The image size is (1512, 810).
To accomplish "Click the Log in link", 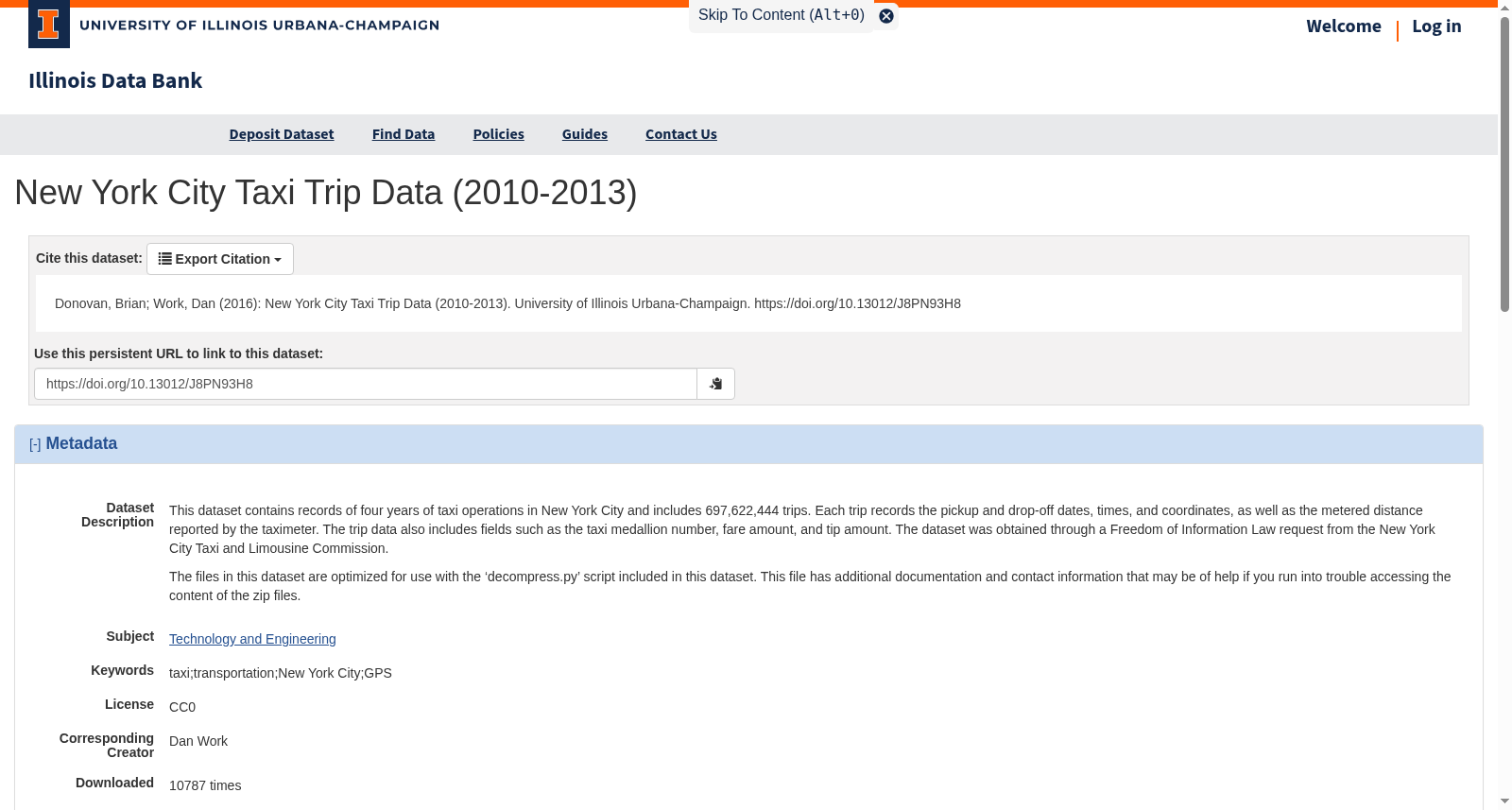I will pos(1436,26).
